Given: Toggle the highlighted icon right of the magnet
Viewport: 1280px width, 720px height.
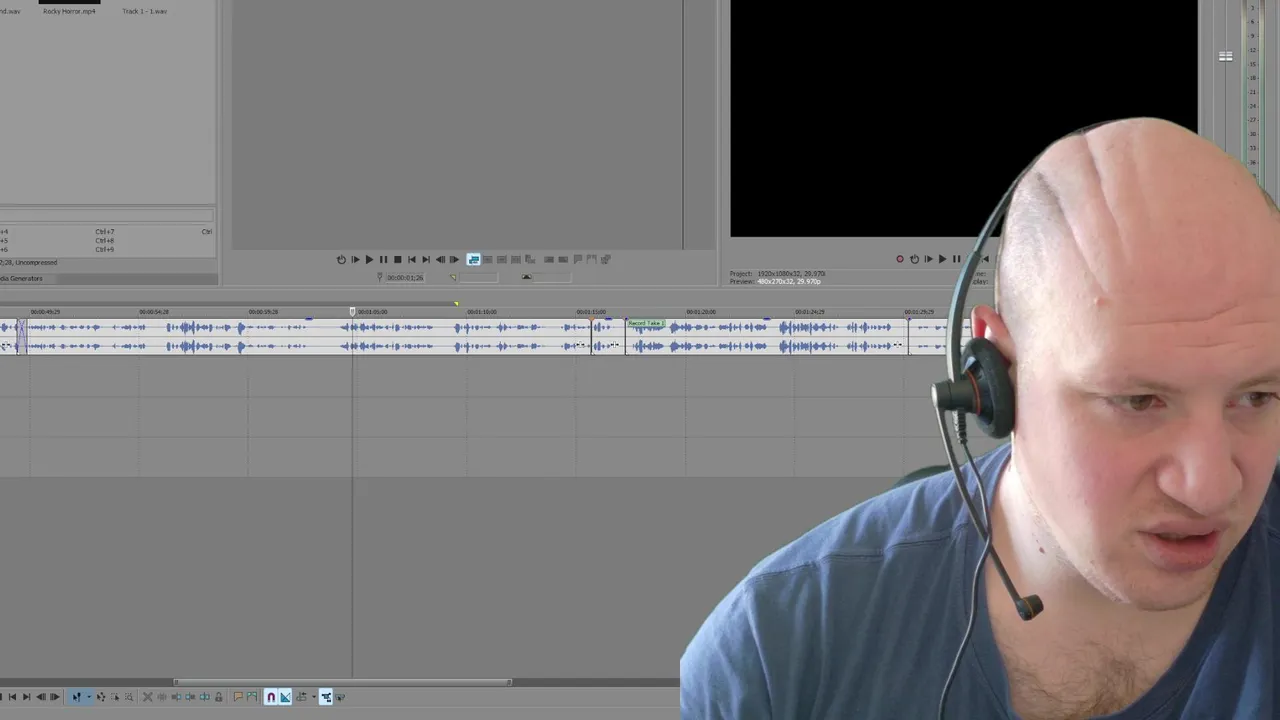Looking at the screenshot, I should click(285, 697).
